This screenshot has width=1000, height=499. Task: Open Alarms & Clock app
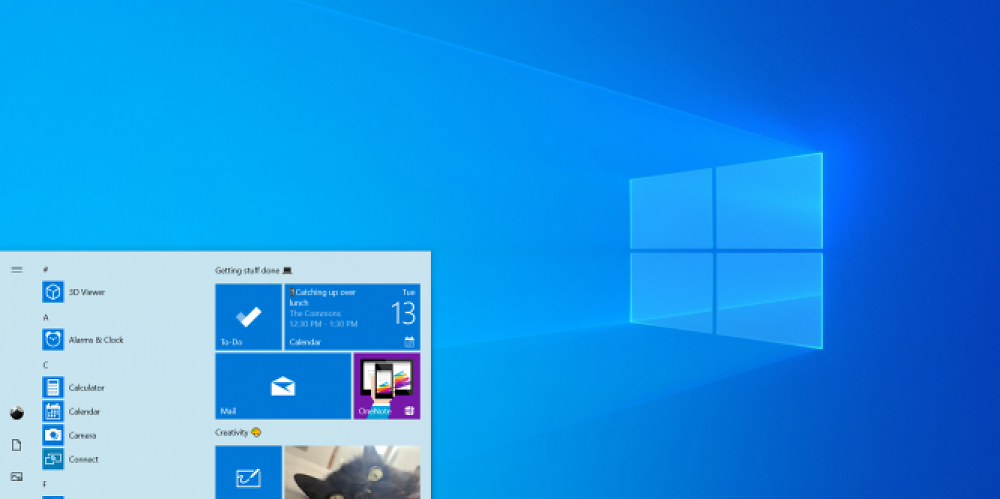tap(83, 340)
